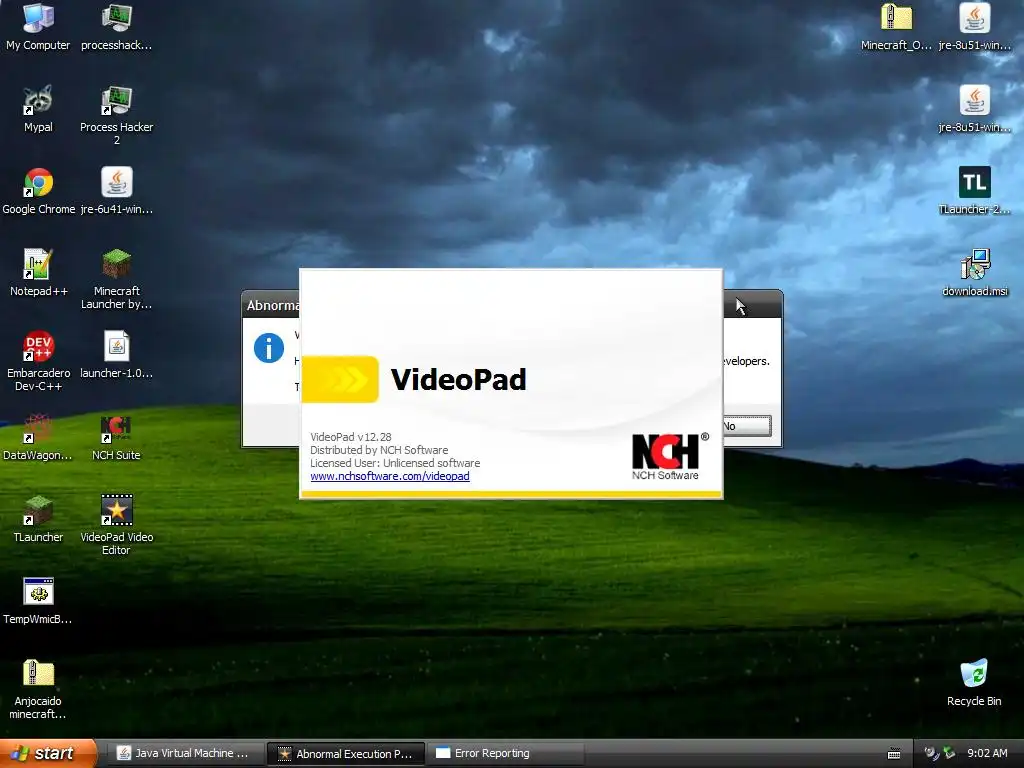This screenshot has height=768, width=1024.
Task: Select TLauncher-2... installer TL icon
Action: (x=974, y=191)
